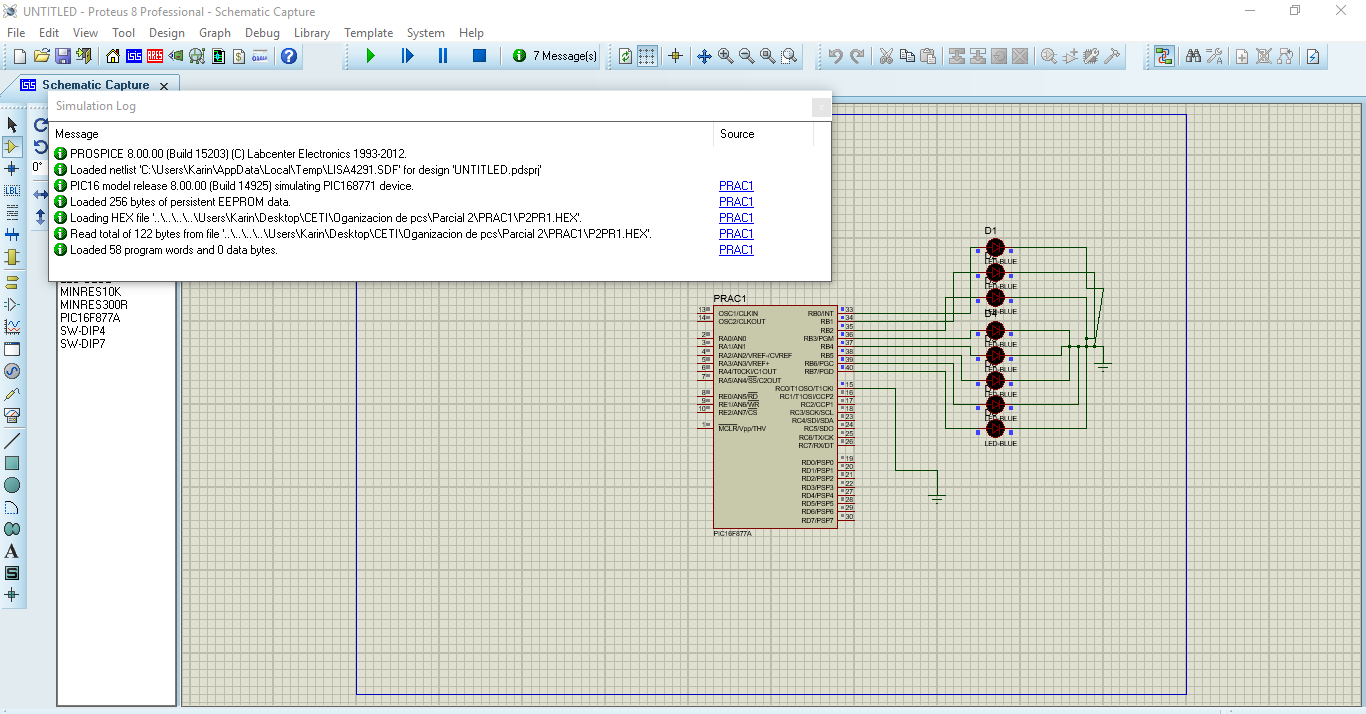Zoom out of the schematic

(746, 56)
